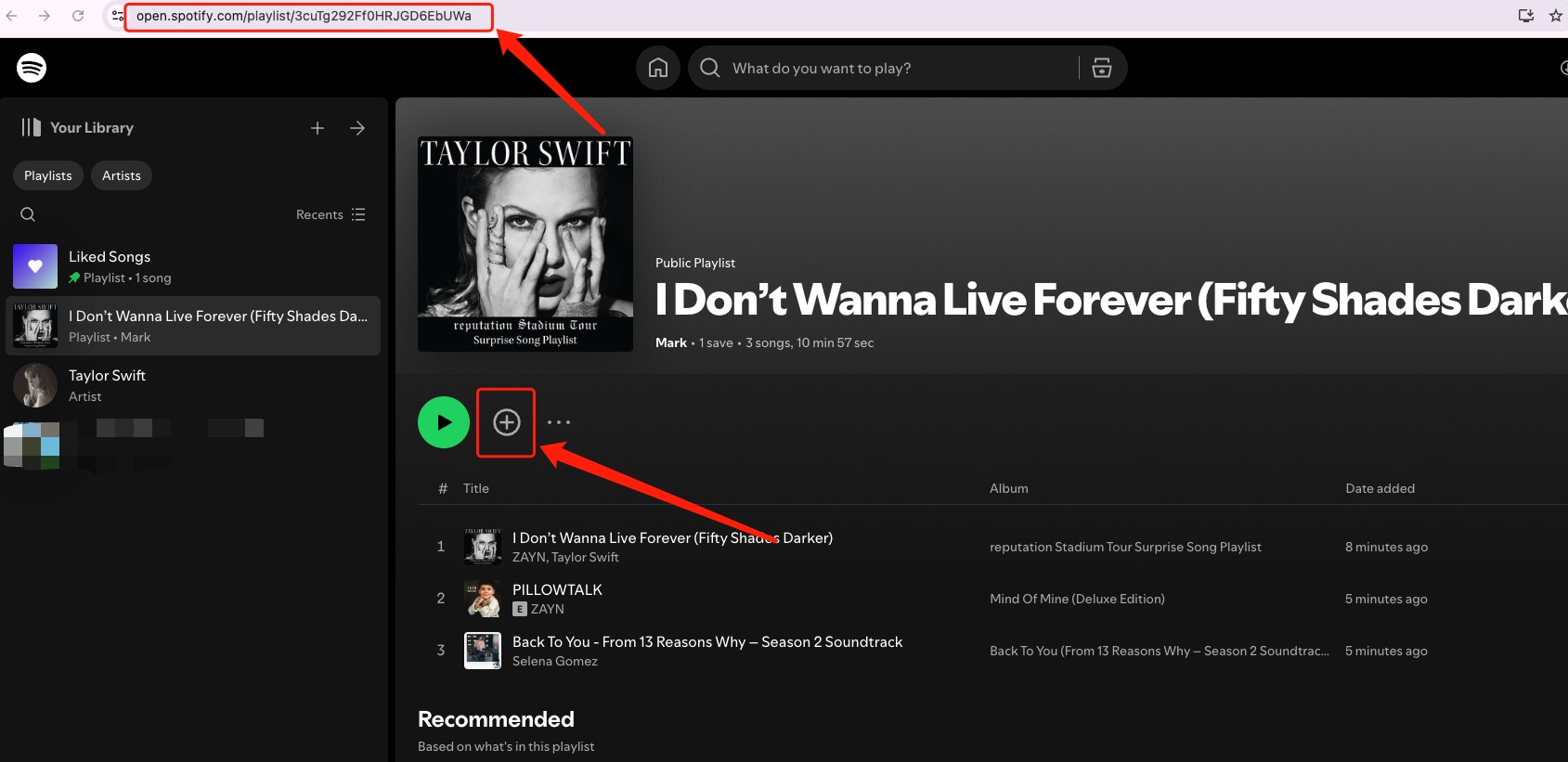Viewport: 1568px width, 762px height.
Task: Open more options three-dot menu
Action: (559, 422)
